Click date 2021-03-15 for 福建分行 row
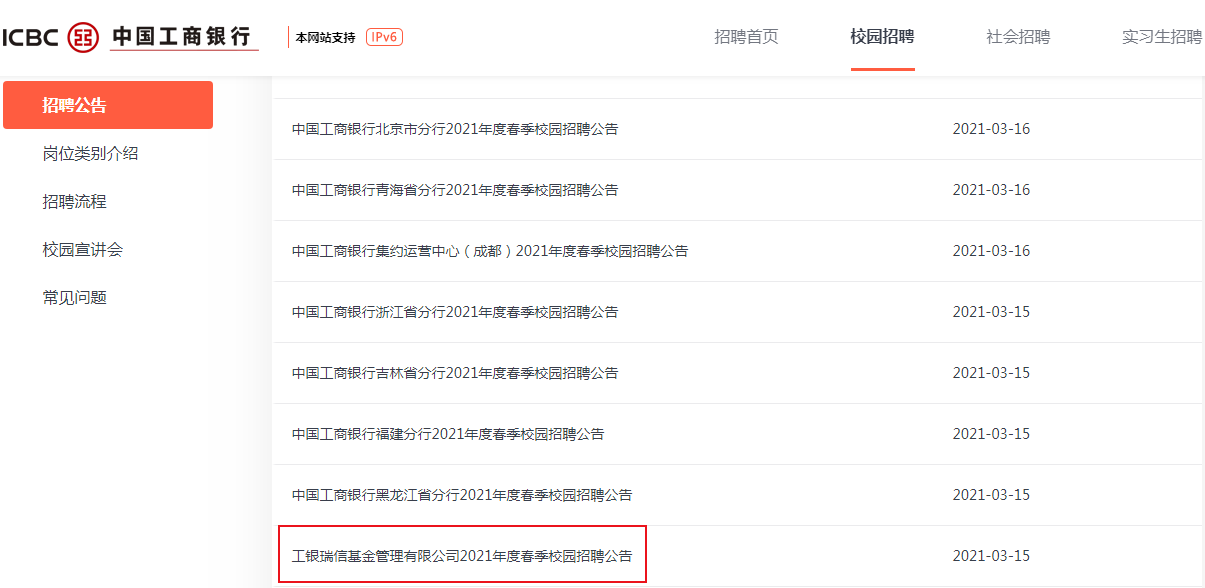This screenshot has height=588, width=1205. click(991, 434)
